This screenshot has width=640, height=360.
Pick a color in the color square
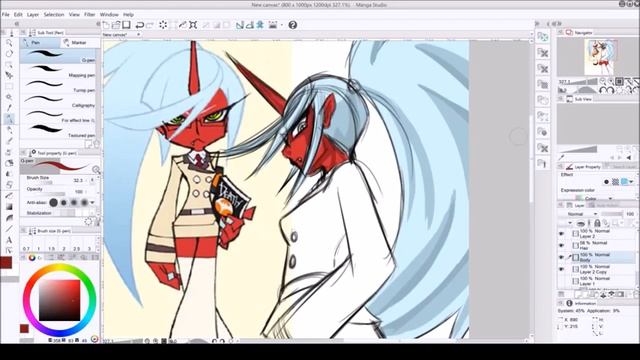60,300
